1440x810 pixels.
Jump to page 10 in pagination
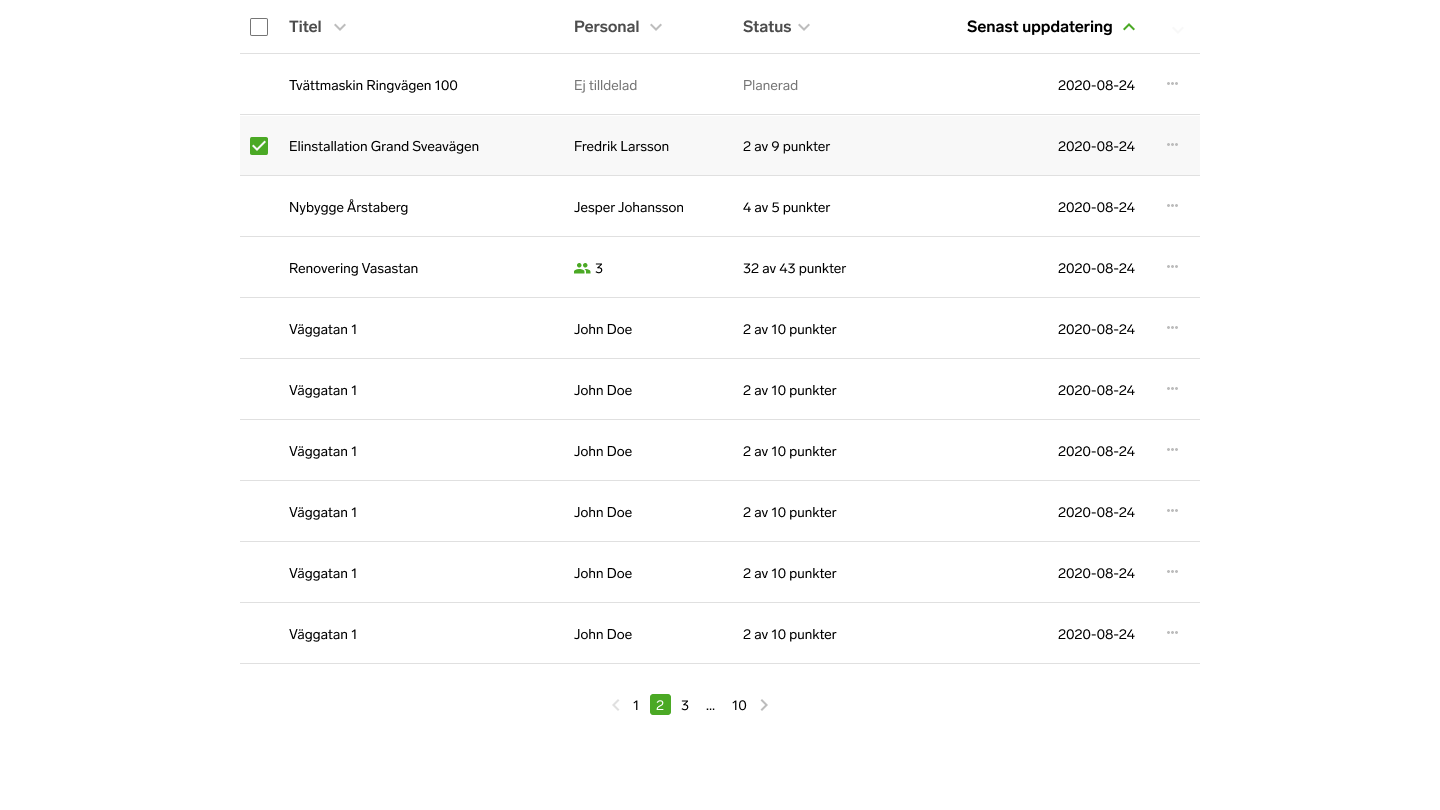(x=739, y=705)
